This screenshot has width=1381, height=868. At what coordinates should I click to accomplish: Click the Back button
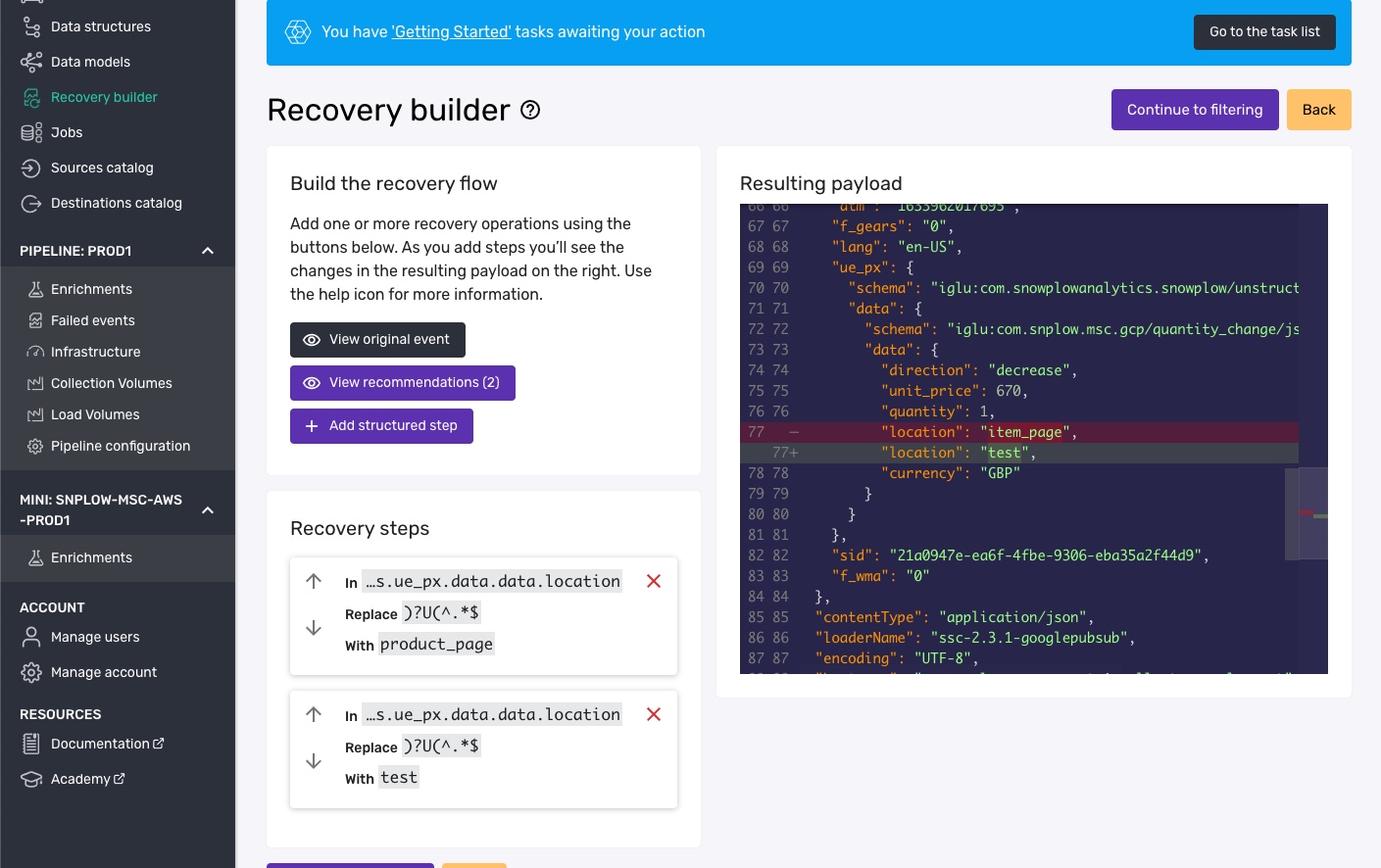click(x=1318, y=110)
